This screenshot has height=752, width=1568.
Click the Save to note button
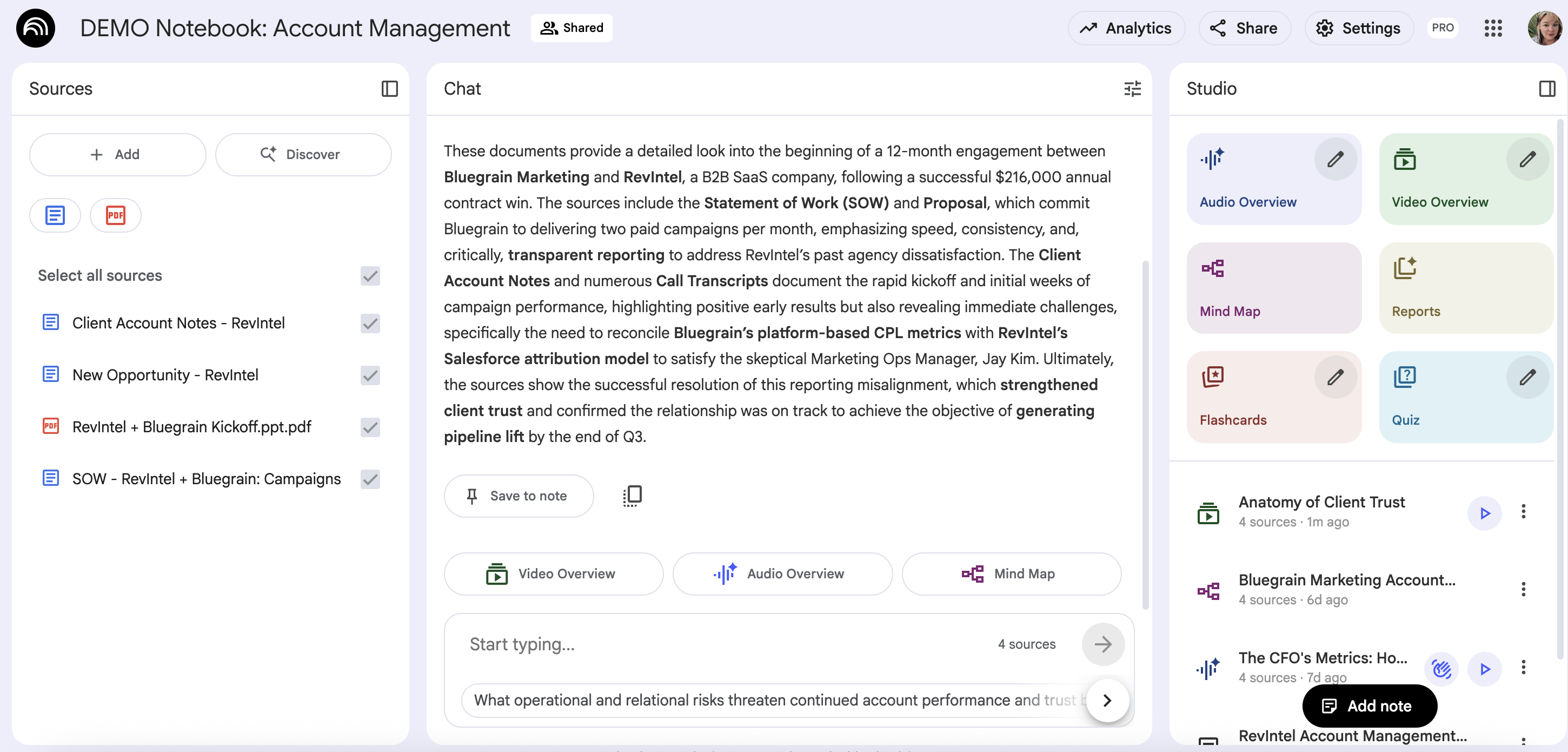coord(519,496)
